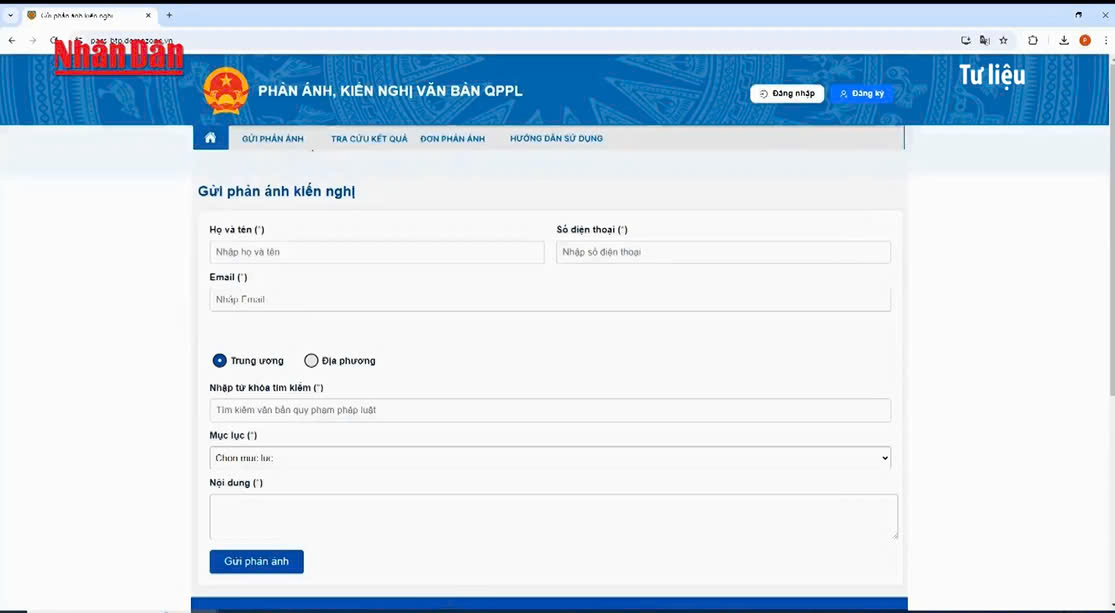This screenshot has height=613, width=1115.
Task: Focus the Họ và tên input field
Action: (x=377, y=252)
